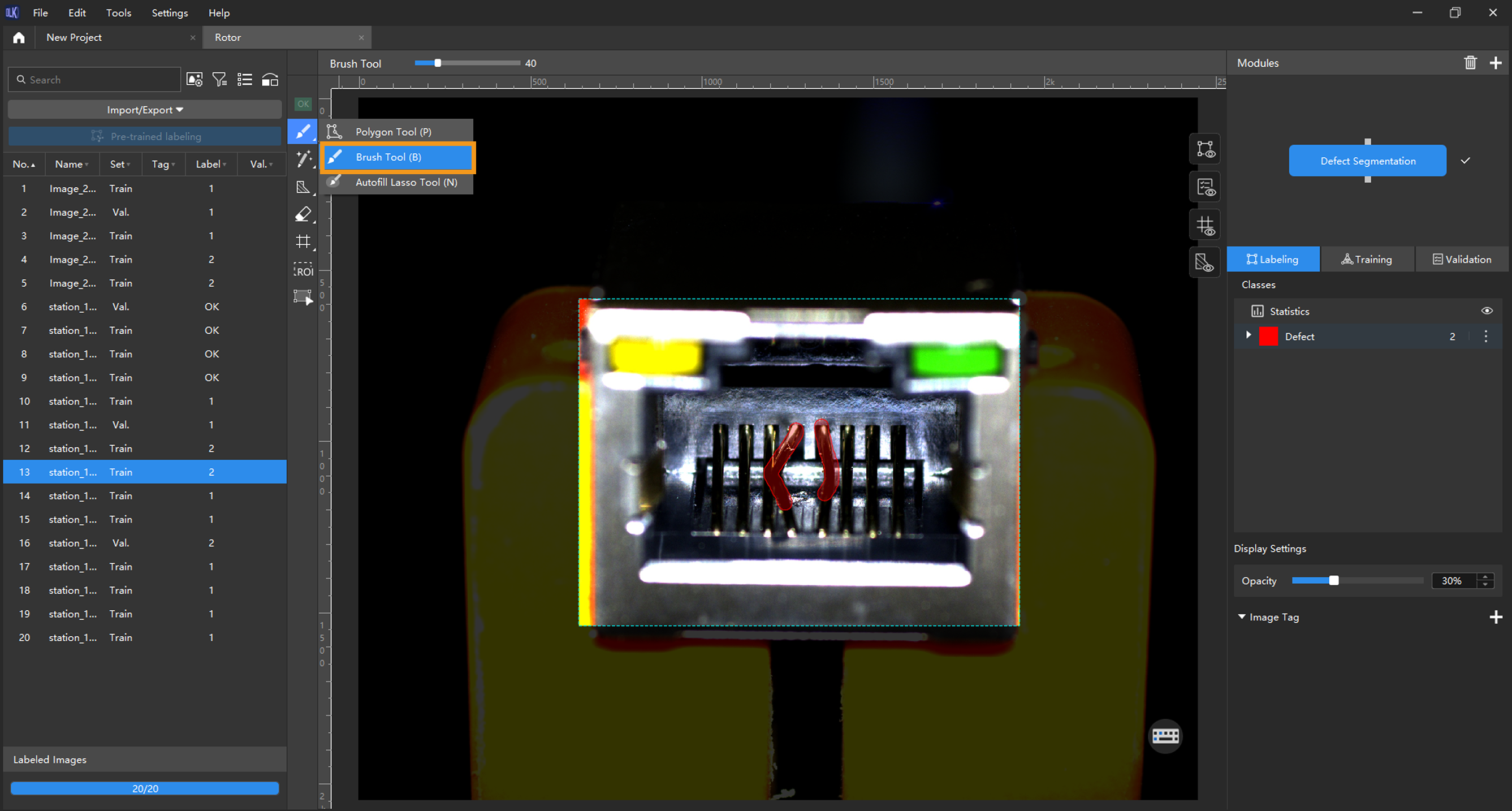Click the brush size slider handle
This screenshot has height=811, width=1512.
(x=437, y=63)
